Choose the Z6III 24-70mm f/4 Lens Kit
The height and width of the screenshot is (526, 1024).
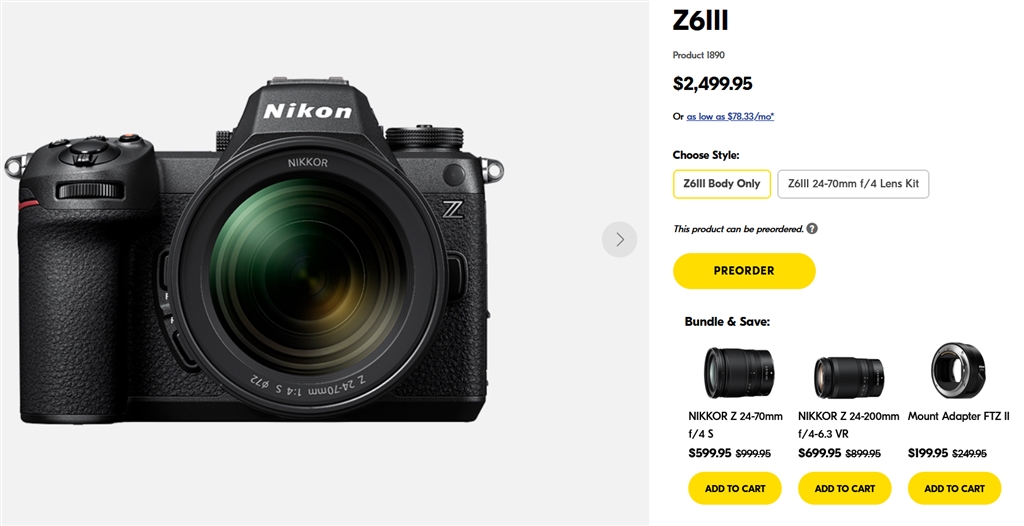[x=853, y=184]
